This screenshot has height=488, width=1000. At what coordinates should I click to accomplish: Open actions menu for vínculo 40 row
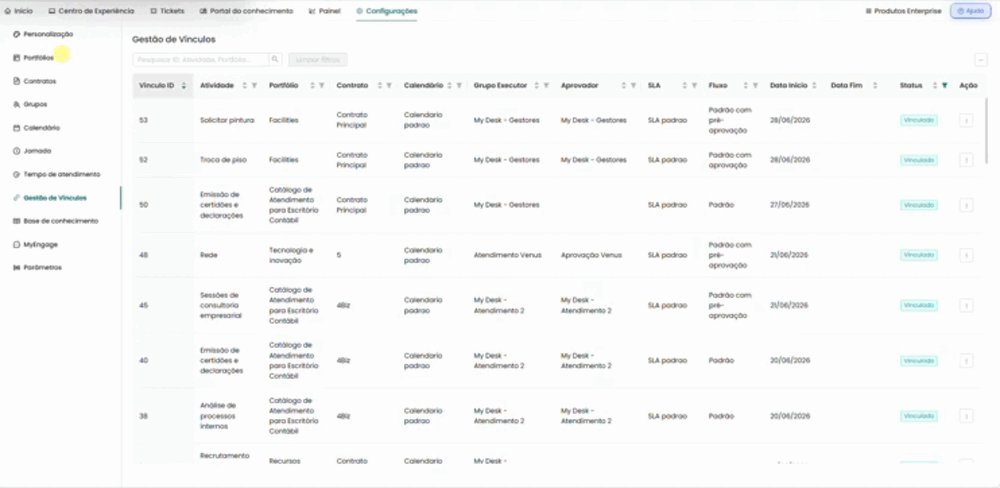(966, 361)
